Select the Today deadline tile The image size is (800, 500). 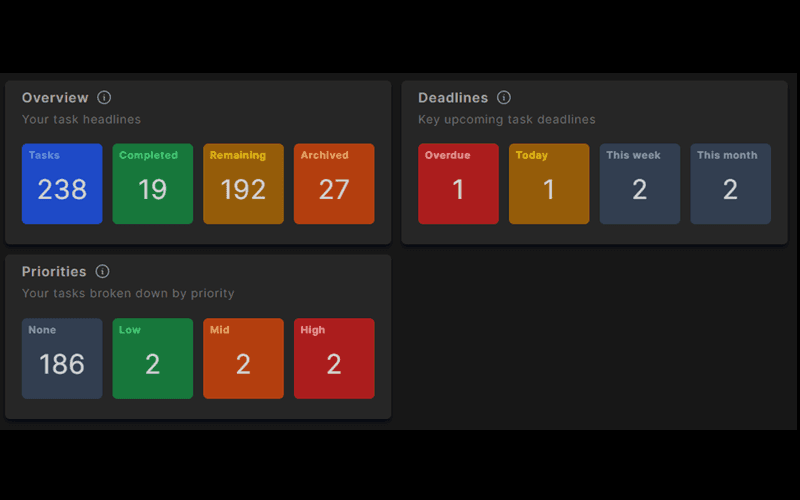click(549, 184)
